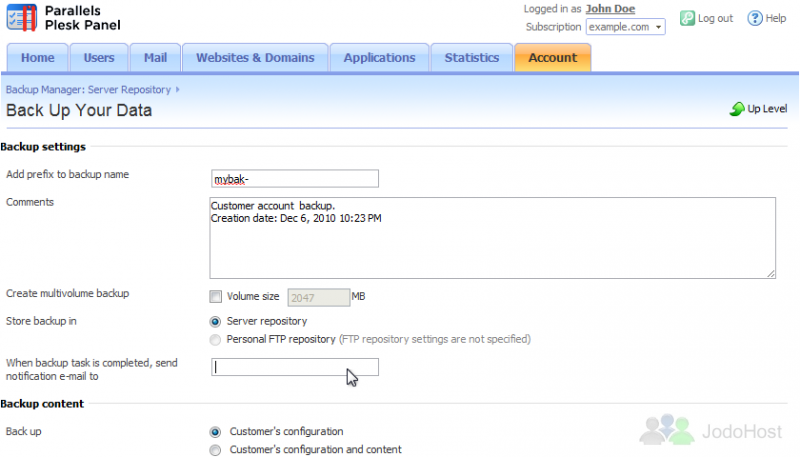800x457 pixels.
Task: Open the Subscription example.com dropdown
Action: coord(626,27)
